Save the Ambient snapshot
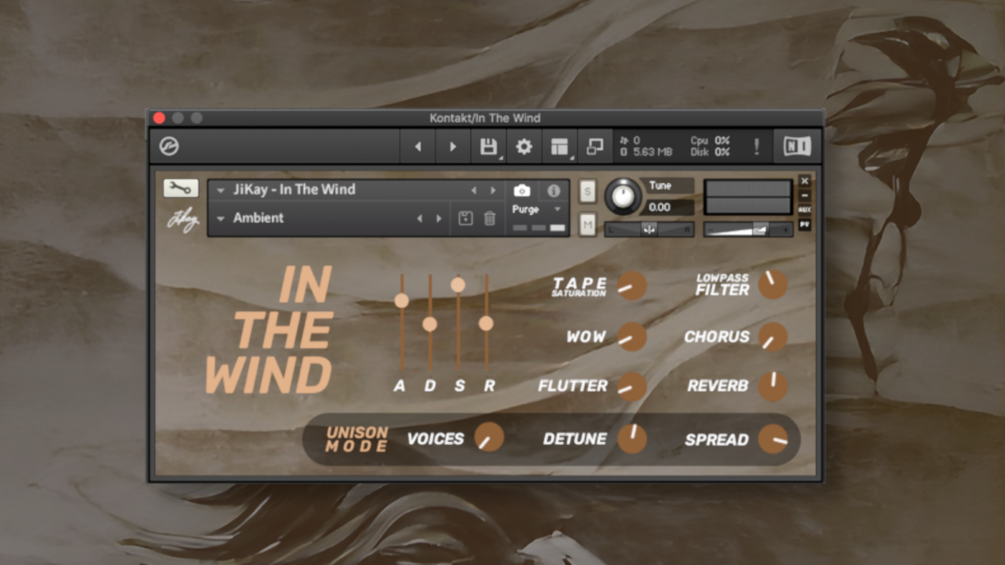 coord(465,218)
